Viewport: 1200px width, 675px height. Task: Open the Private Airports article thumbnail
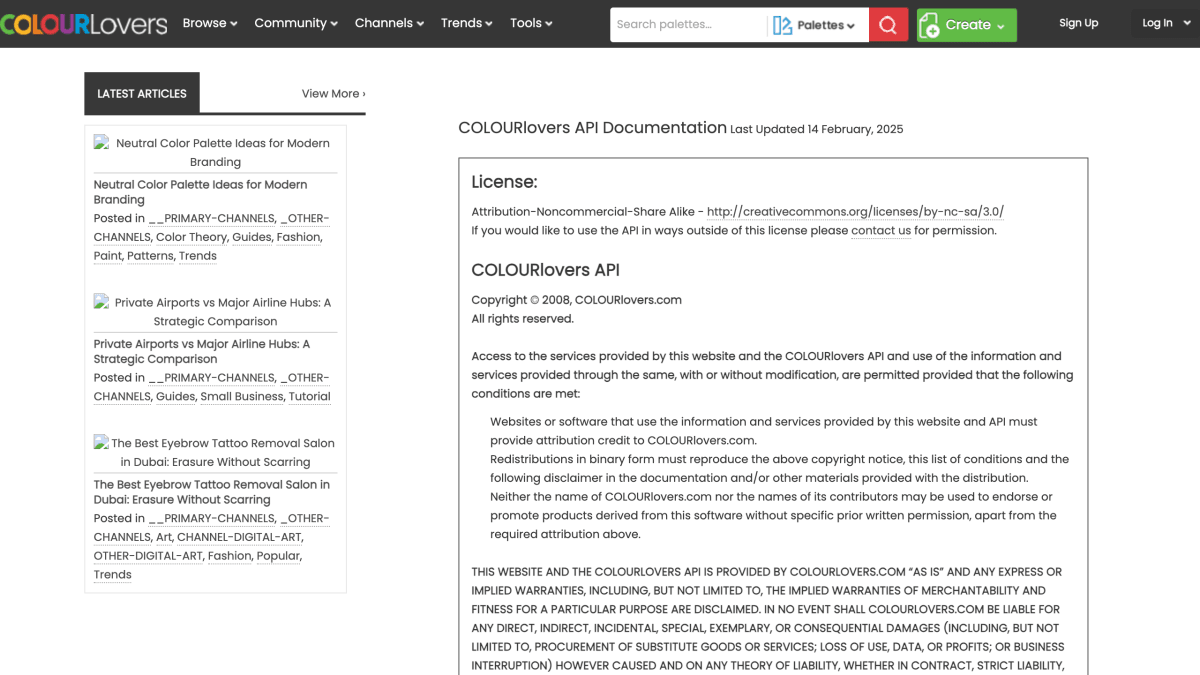pyautogui.click(x=215, y=312)
